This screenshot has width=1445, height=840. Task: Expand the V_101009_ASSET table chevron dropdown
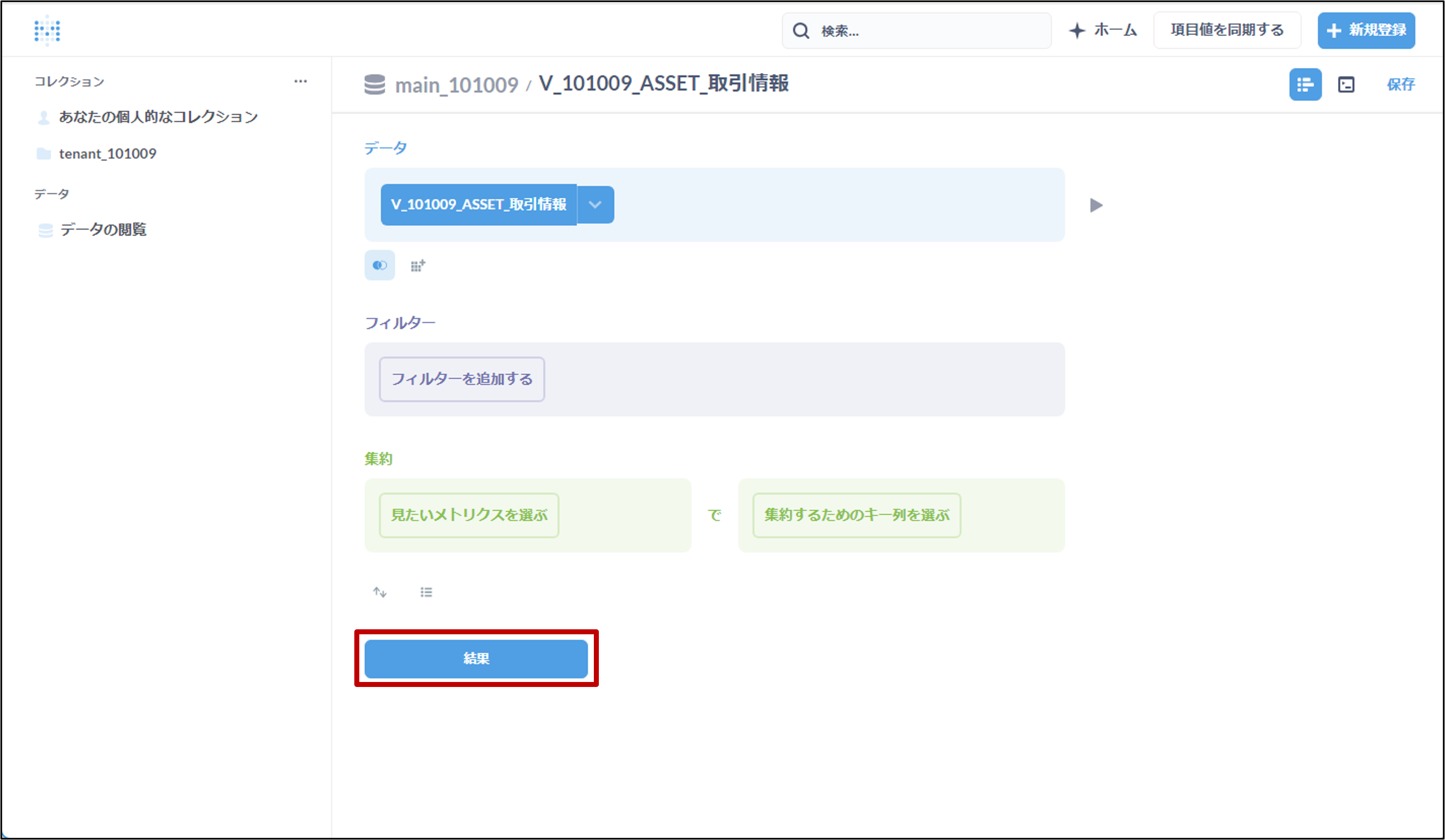pyautogui.click(x=595, y=205)
